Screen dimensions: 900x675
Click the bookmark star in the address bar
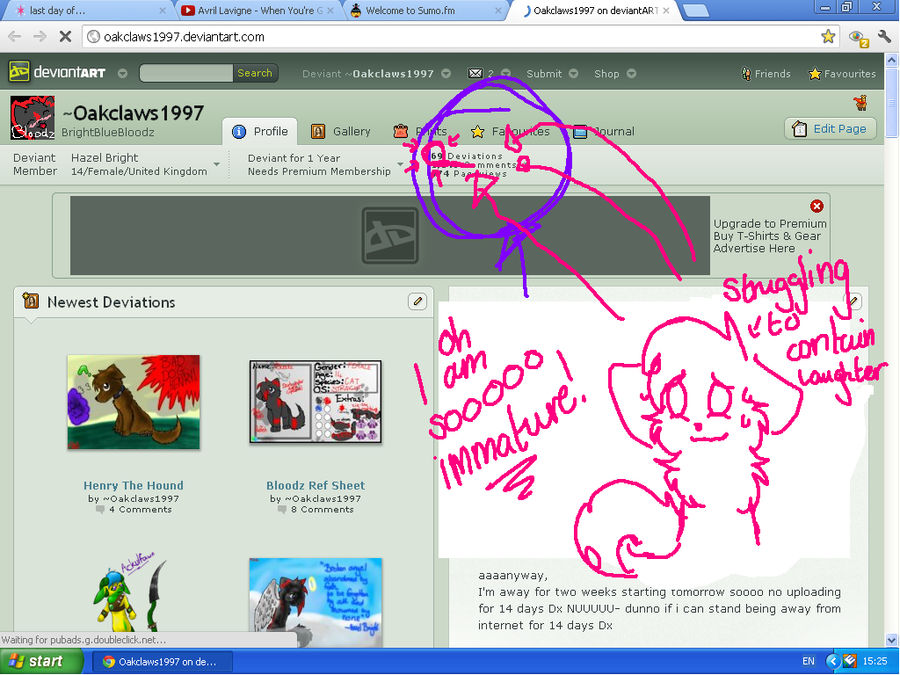click(828, 34)
